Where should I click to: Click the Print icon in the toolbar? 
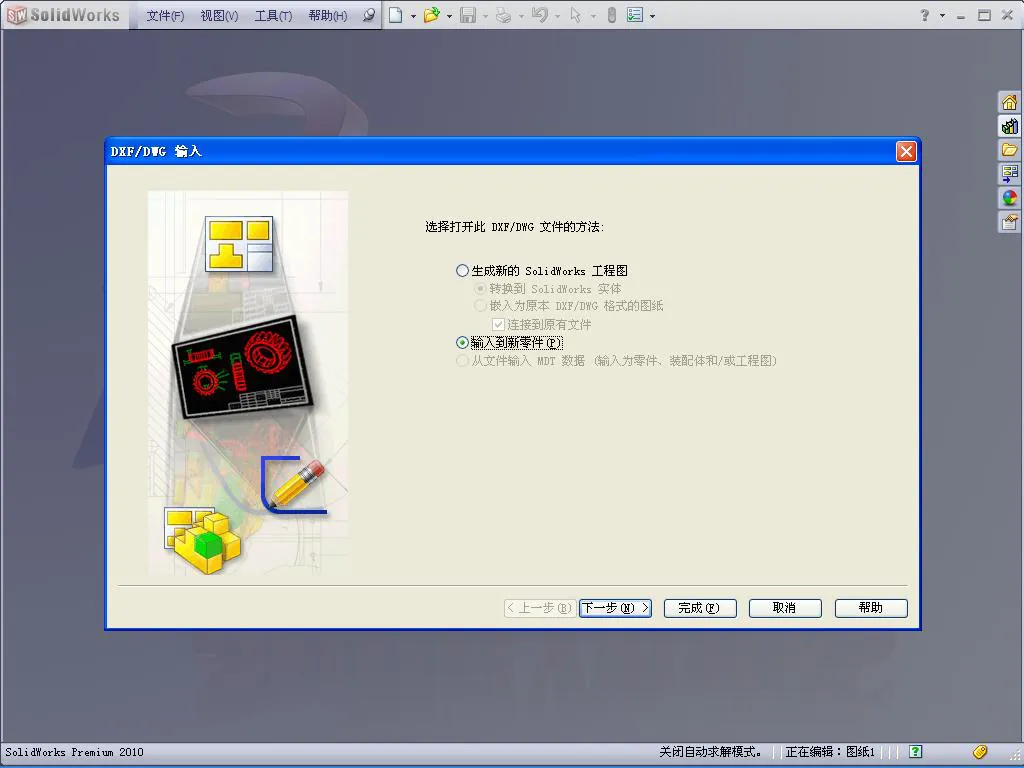(x=503, y=15)
